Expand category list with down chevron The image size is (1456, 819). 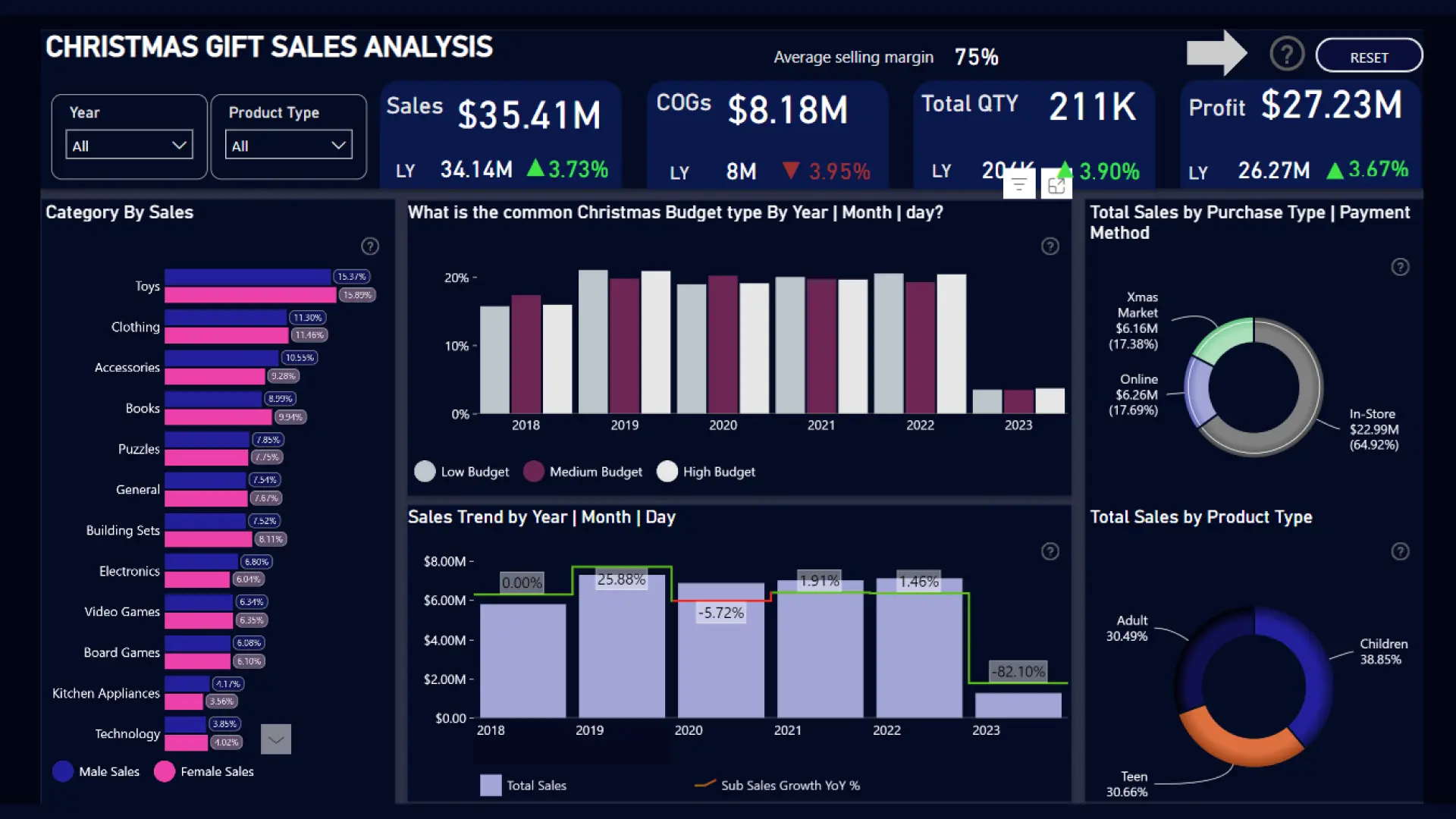(x=276, y=739)
